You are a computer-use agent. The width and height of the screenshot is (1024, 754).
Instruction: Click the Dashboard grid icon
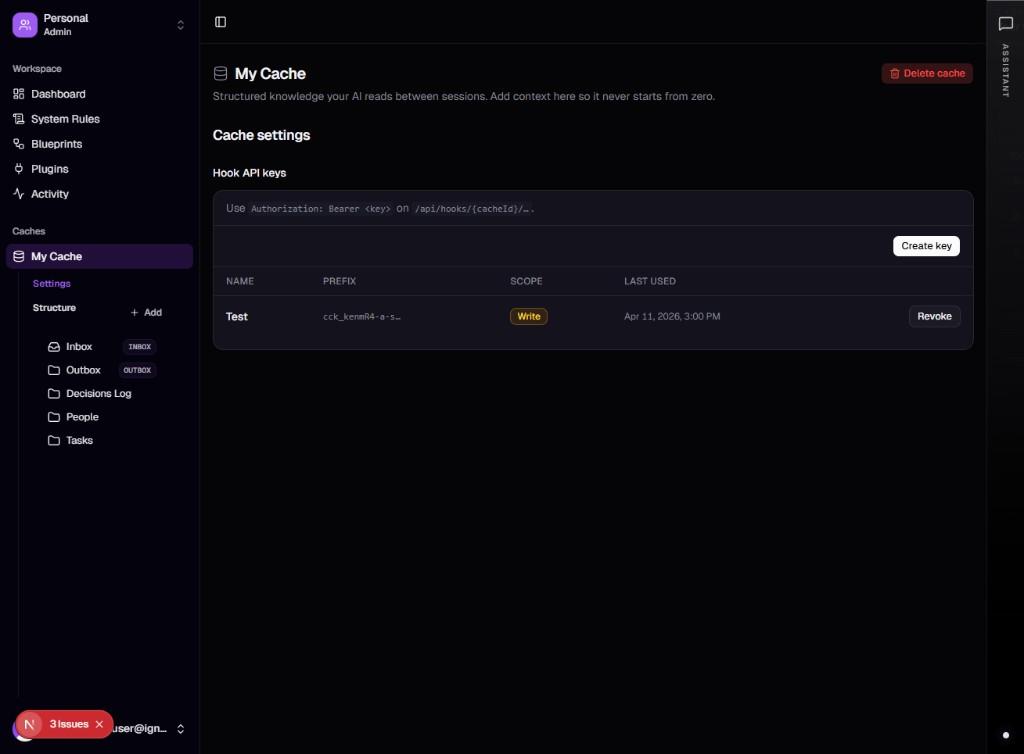click(x=18, y=94)
